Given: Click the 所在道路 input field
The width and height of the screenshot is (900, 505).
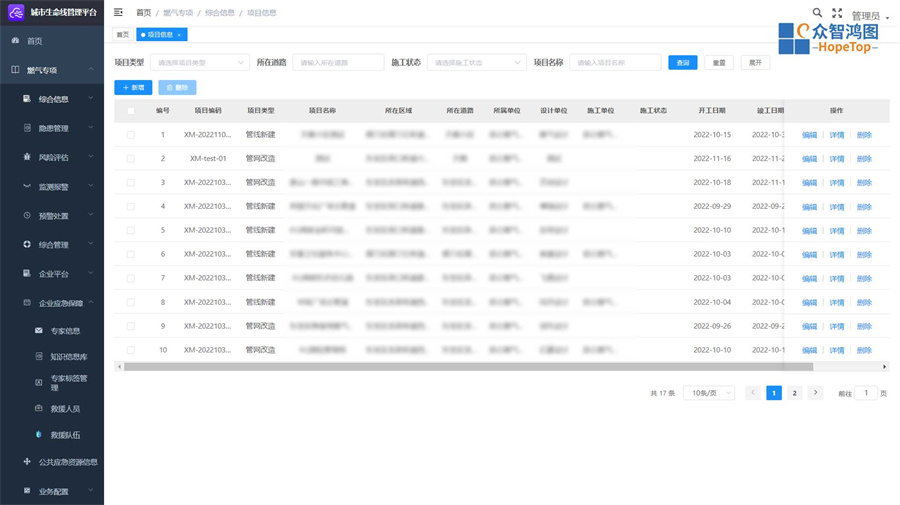Looking at the screenshot, I should click(338, 63).
